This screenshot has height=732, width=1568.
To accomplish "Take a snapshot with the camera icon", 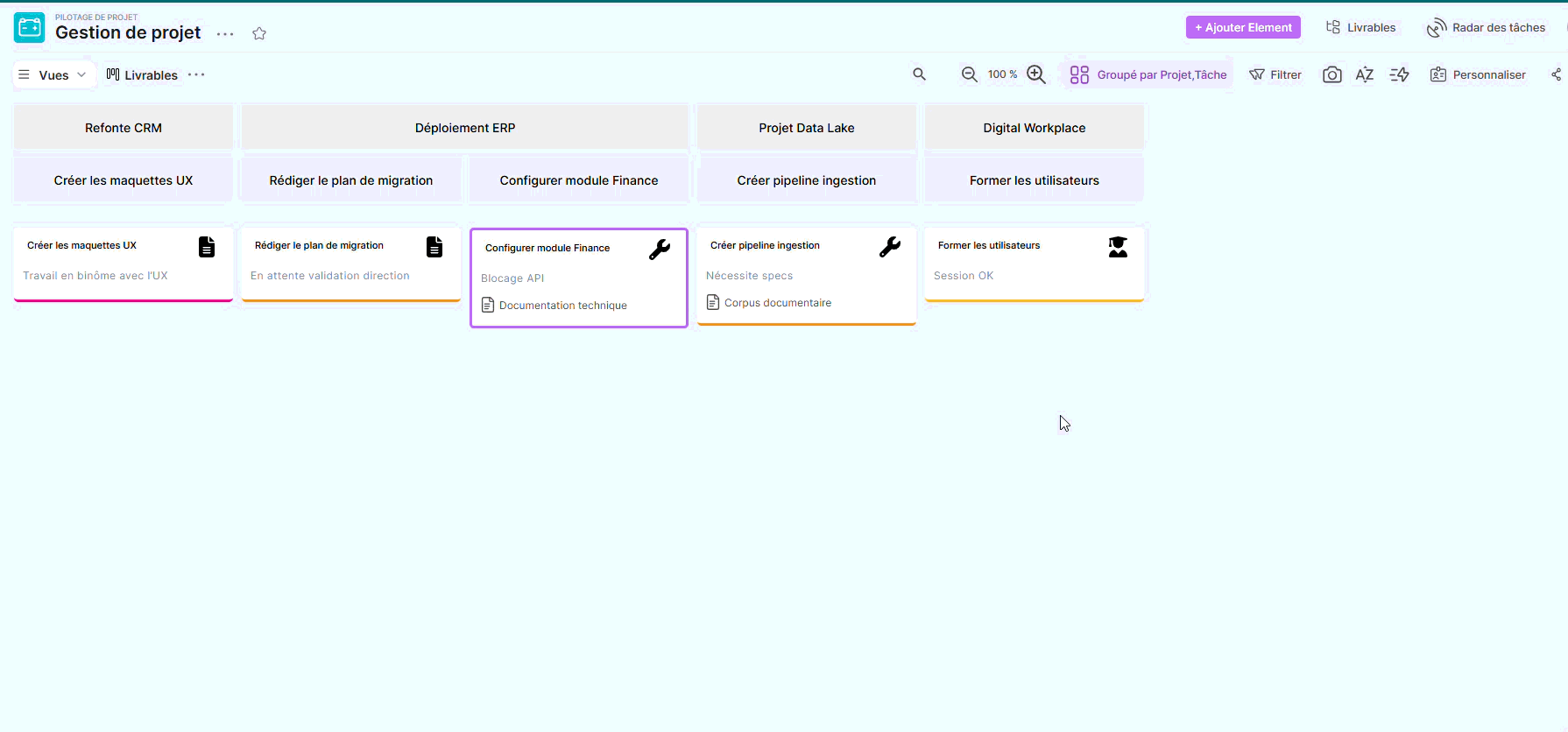I will (x=1331, y=74).
